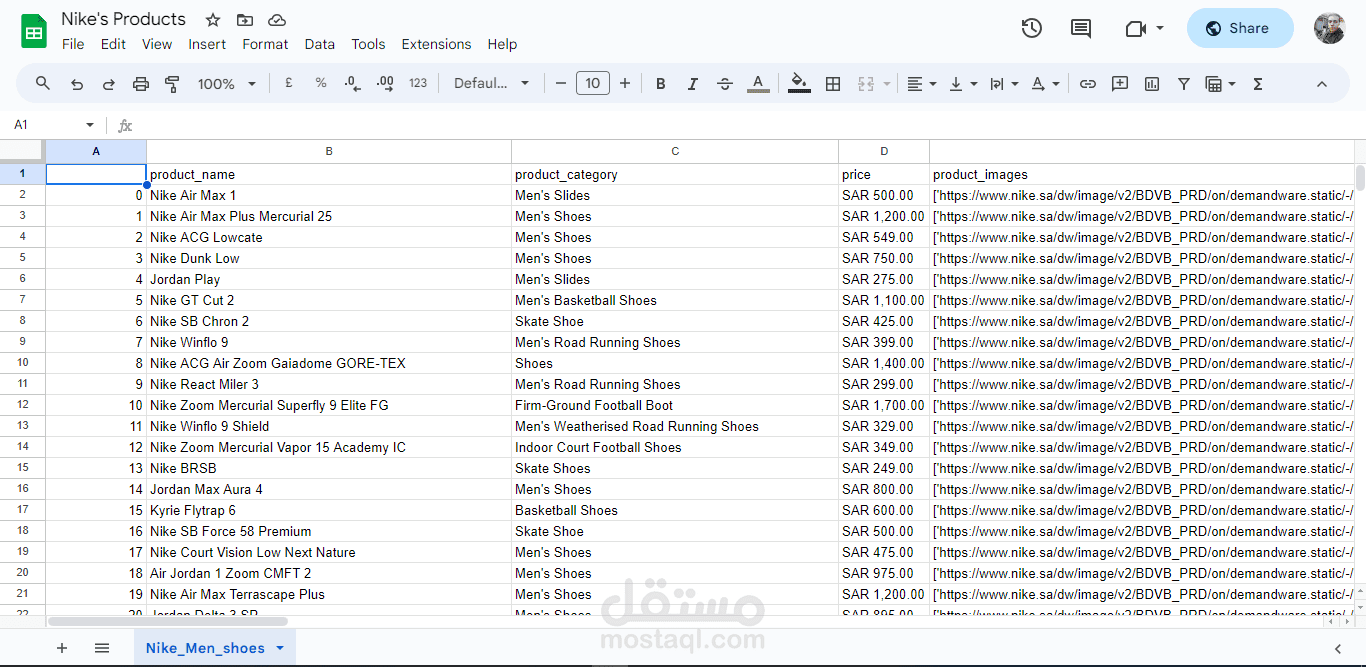Increase font size plus button

(x=625, y=84)
